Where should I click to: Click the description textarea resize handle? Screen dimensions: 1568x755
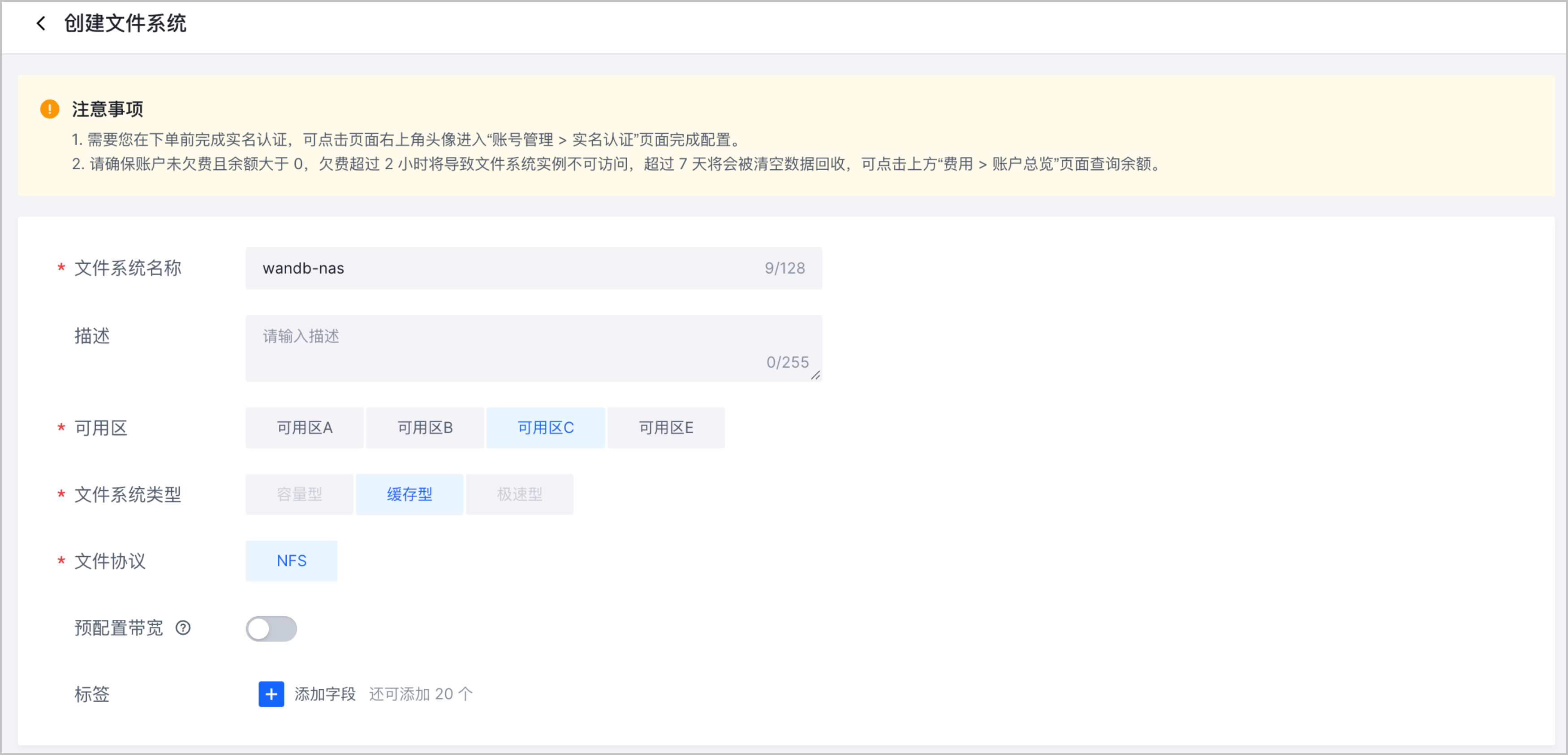tap(816, 375)
